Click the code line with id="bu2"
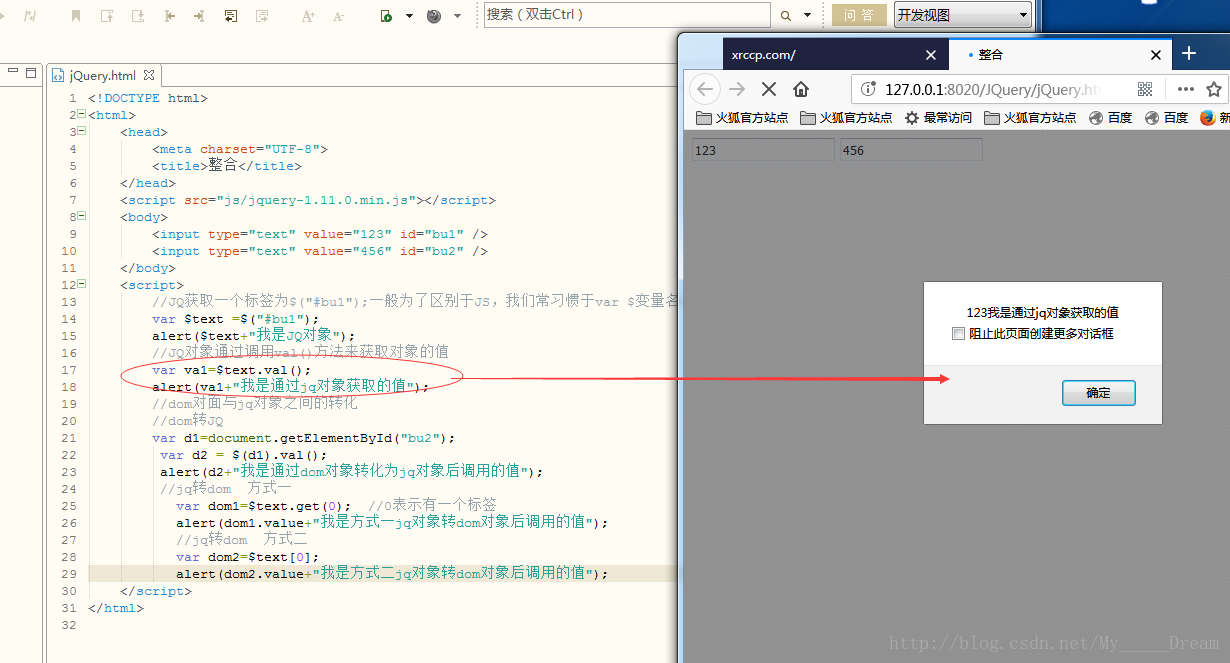Screen dimensions: 1230x663 (320, 251)
